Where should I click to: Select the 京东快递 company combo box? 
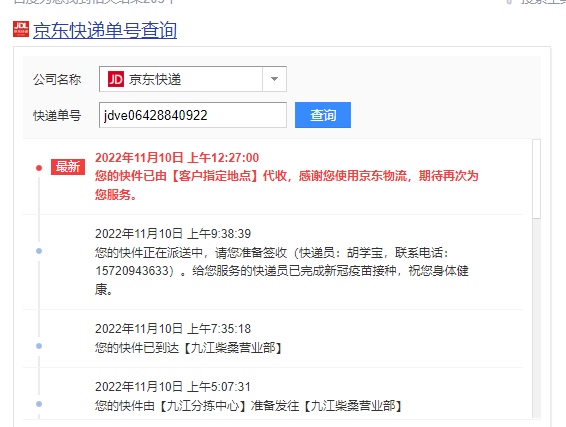193,79
